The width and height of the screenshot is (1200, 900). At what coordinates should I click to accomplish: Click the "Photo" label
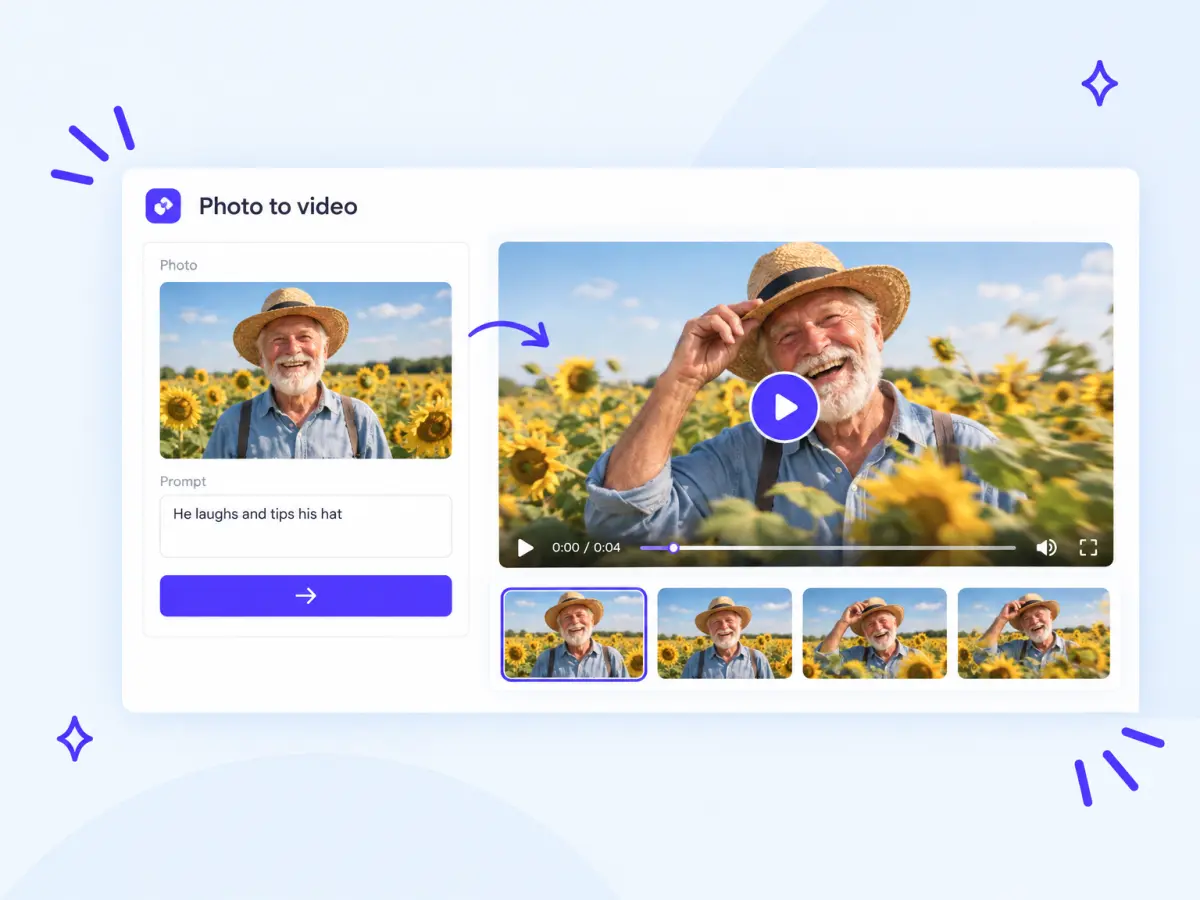pyautogui.click(x=179, y=265)
